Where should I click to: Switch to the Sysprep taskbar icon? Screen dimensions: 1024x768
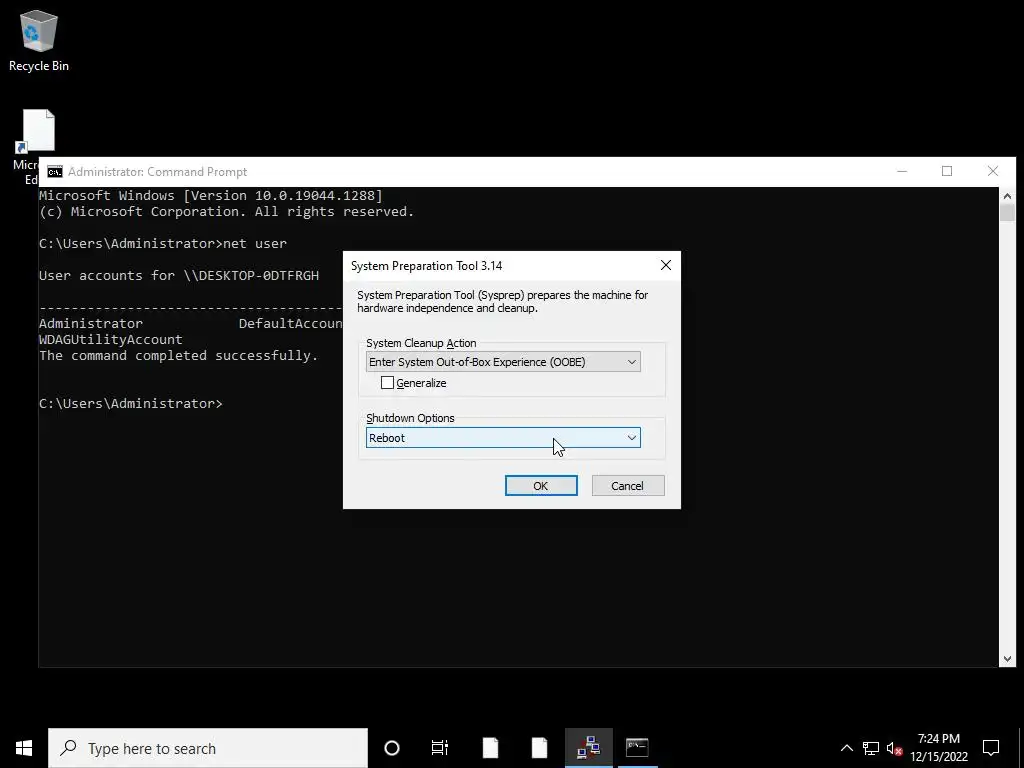[x=588, y=748]
